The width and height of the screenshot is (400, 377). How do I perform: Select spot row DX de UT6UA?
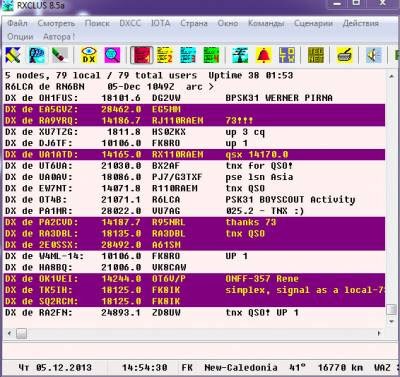pos(195,166)
